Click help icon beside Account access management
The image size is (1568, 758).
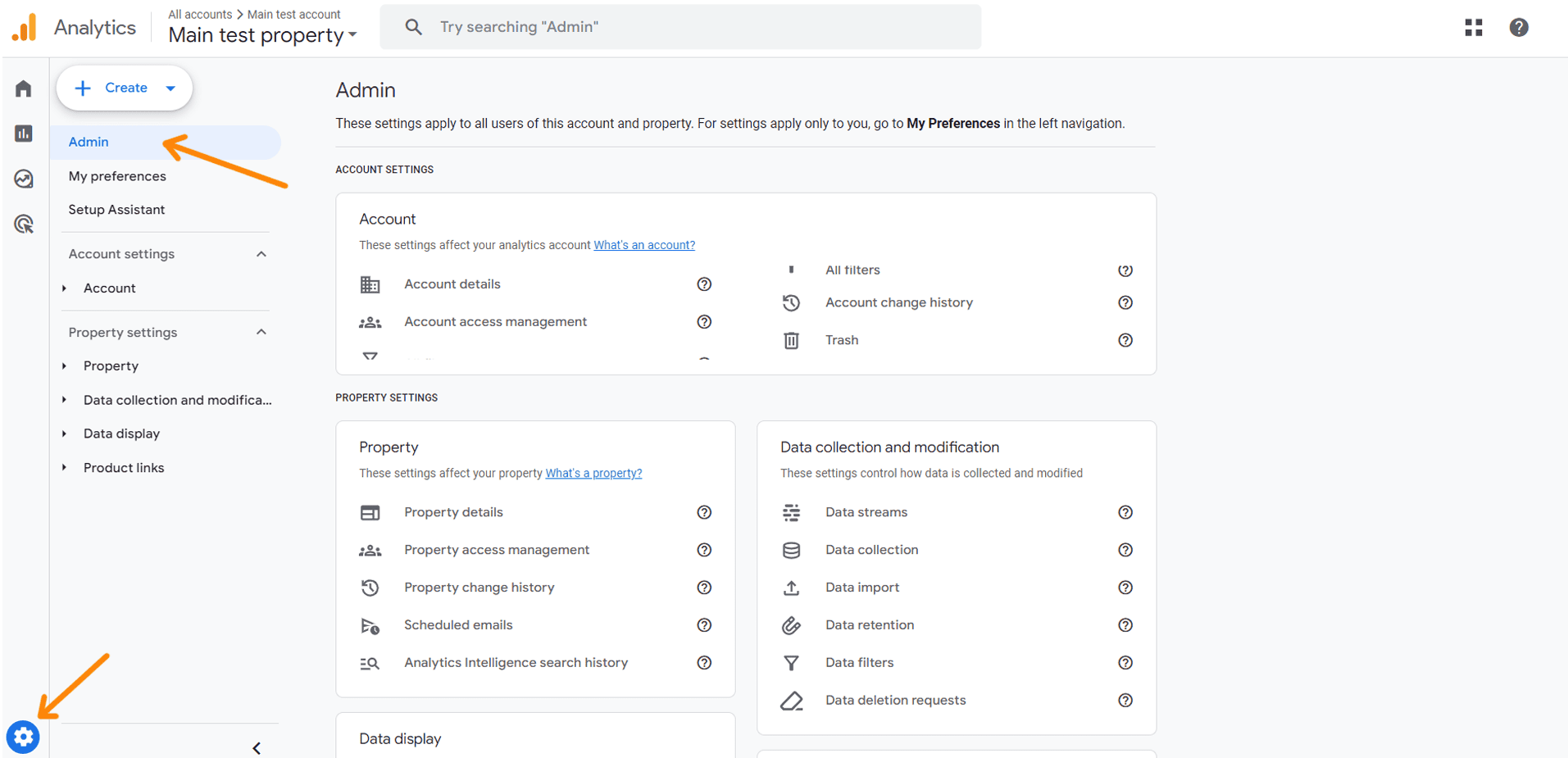pos(704,322)
